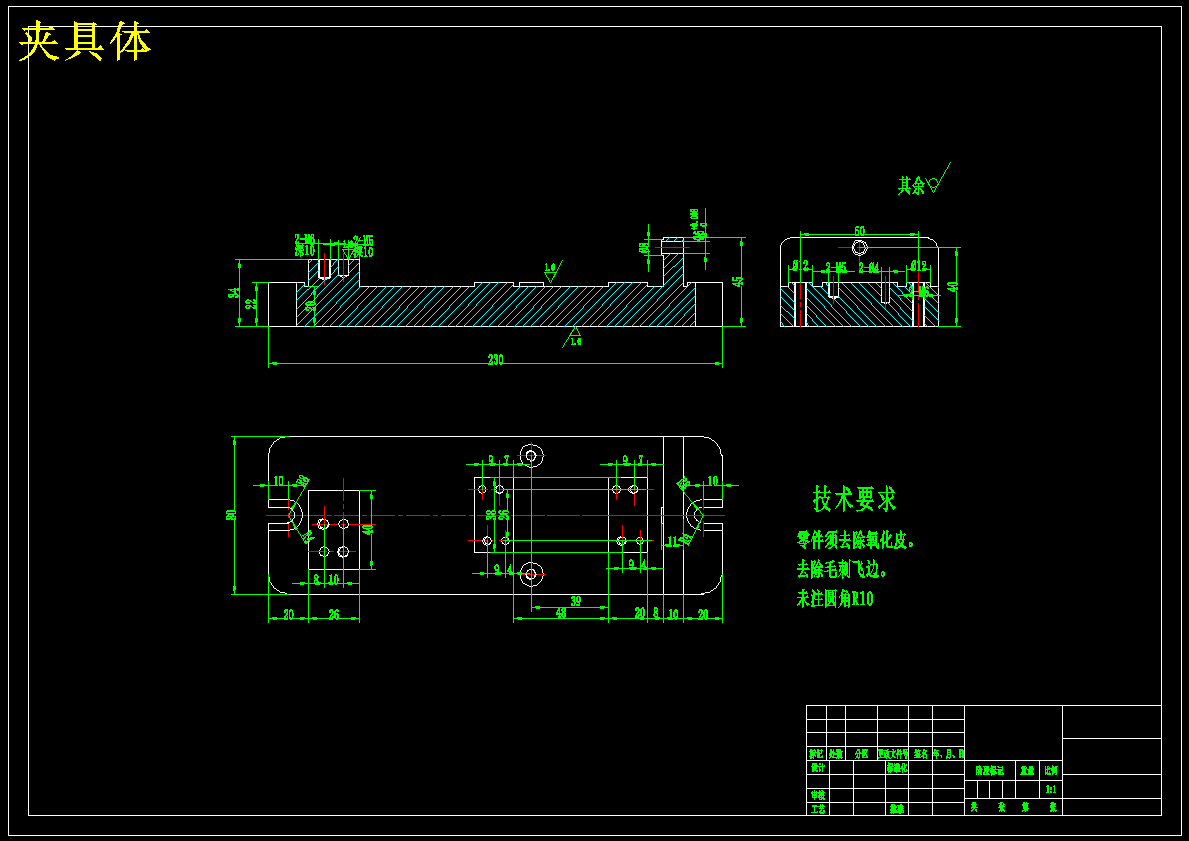This screenshot has width=1189, height=841.
Task: Select the note "去除毛刺飞边。"
Action: tap(842, 569)
